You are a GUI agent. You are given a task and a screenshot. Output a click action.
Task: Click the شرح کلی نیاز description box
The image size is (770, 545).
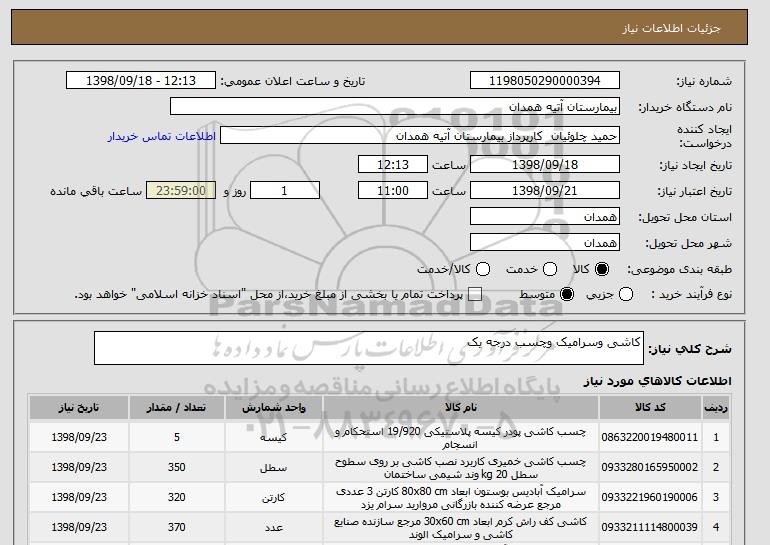tap(369, 348)
